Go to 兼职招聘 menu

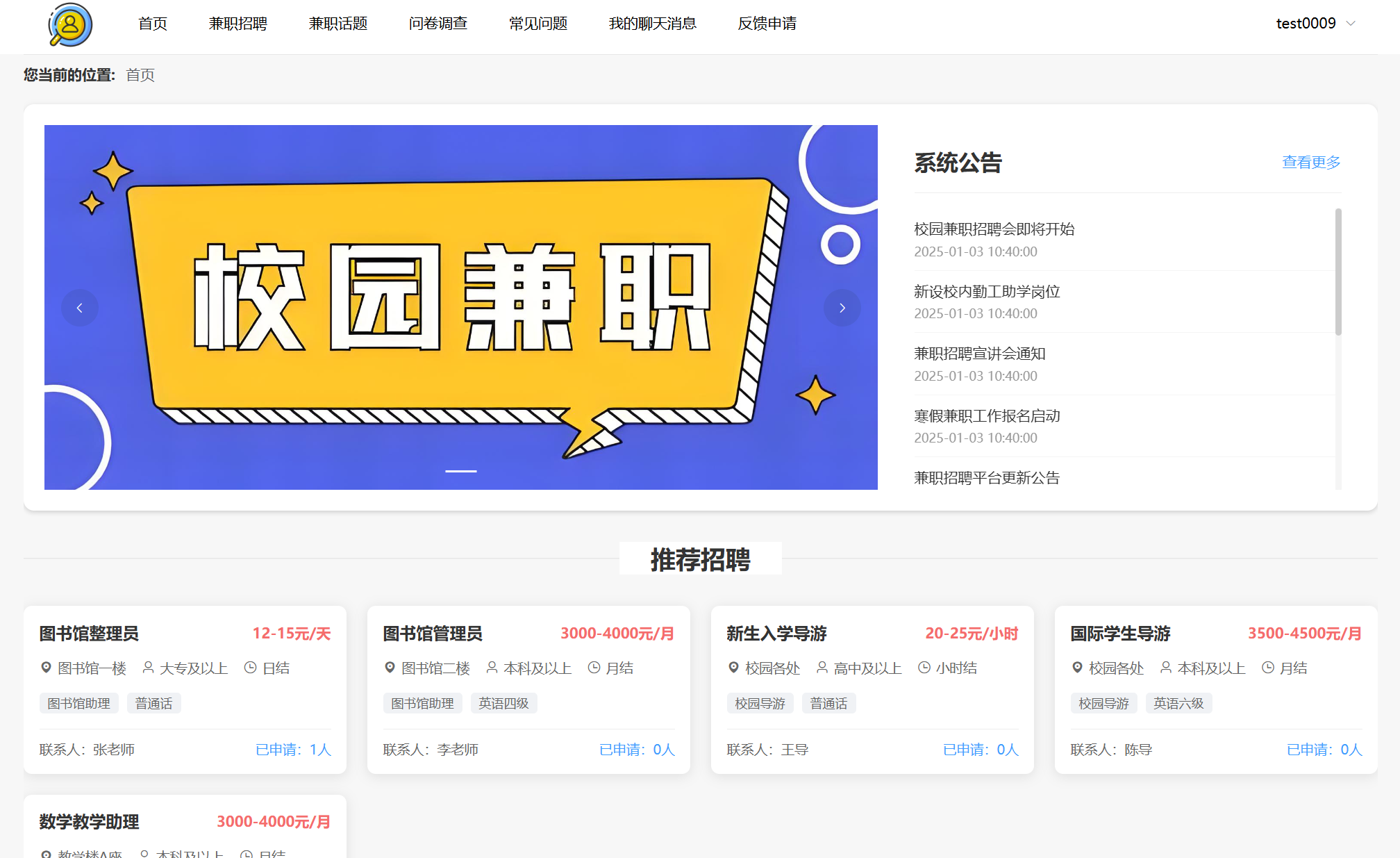pyautogui.click(x=238, y=24)
